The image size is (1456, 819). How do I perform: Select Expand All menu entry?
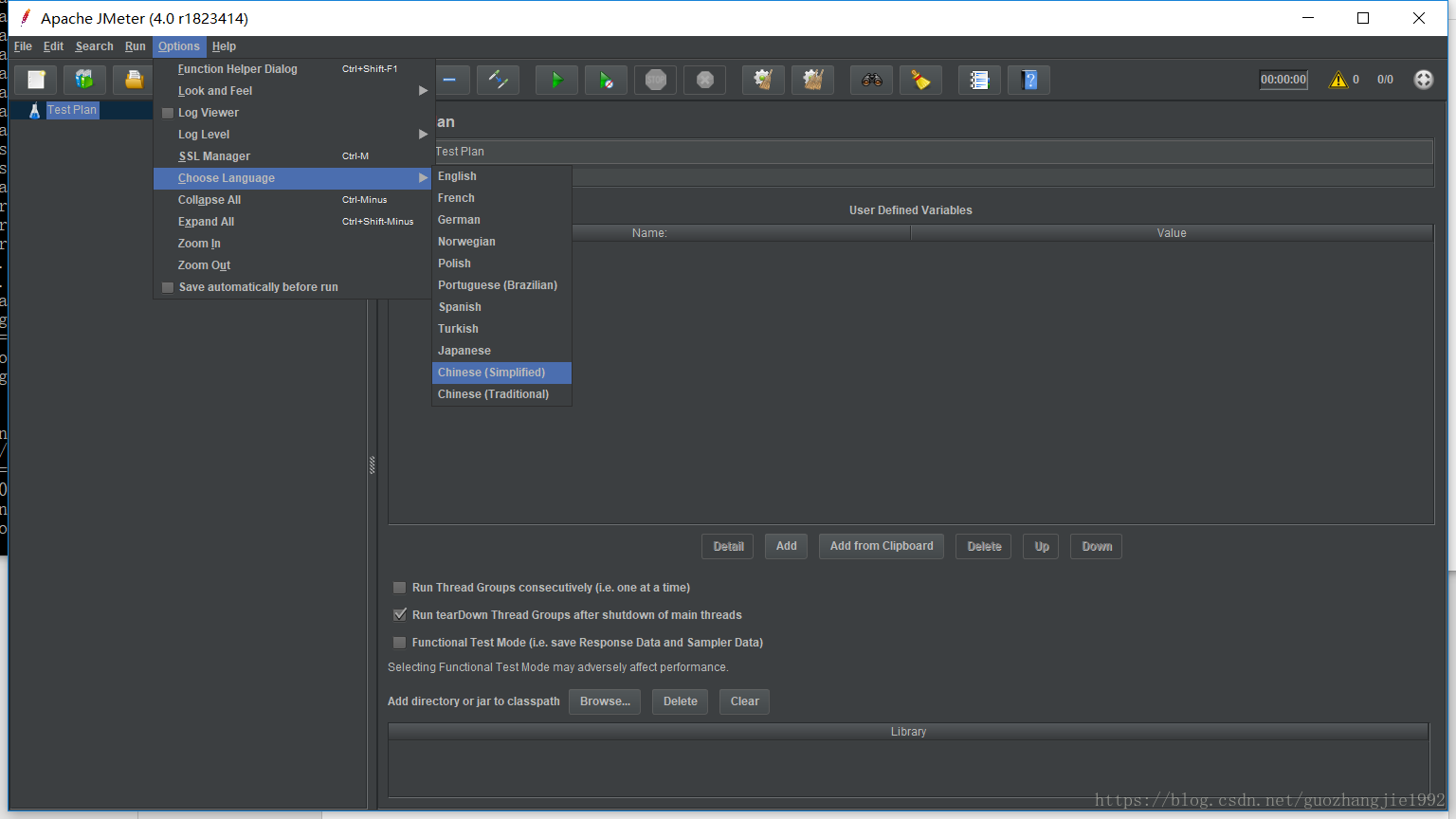[294, 222]
